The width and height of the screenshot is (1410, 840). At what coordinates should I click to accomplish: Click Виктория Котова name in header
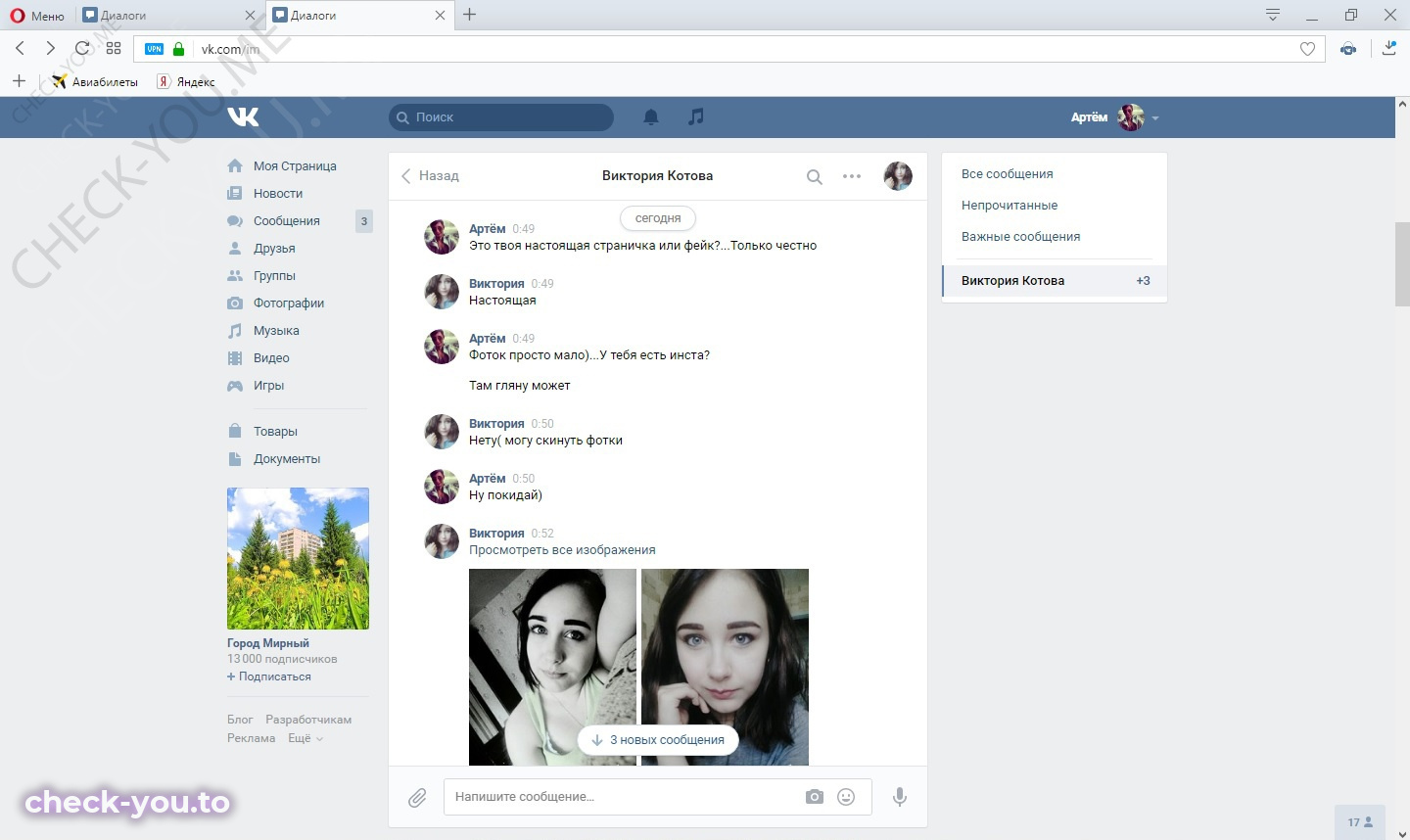coord(657,176)
